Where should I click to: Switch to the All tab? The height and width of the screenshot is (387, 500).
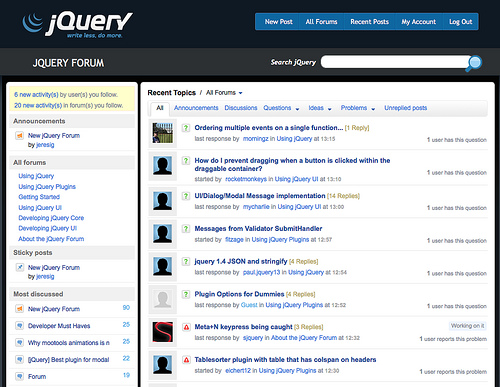[x=160, y=108]
